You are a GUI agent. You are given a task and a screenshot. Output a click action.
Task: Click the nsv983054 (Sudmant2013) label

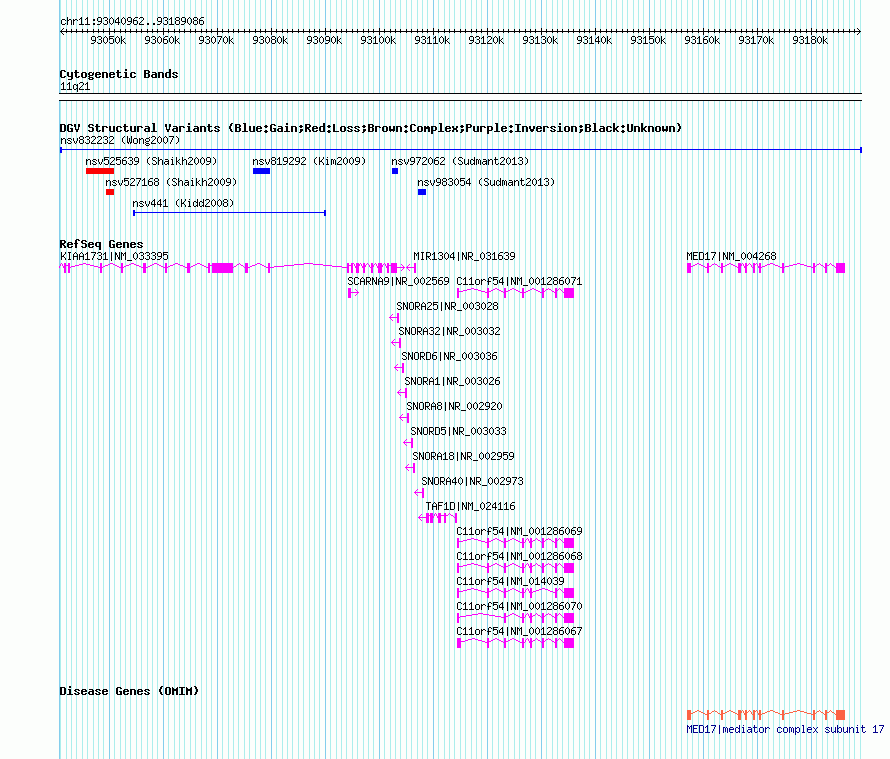coord(486,182)
